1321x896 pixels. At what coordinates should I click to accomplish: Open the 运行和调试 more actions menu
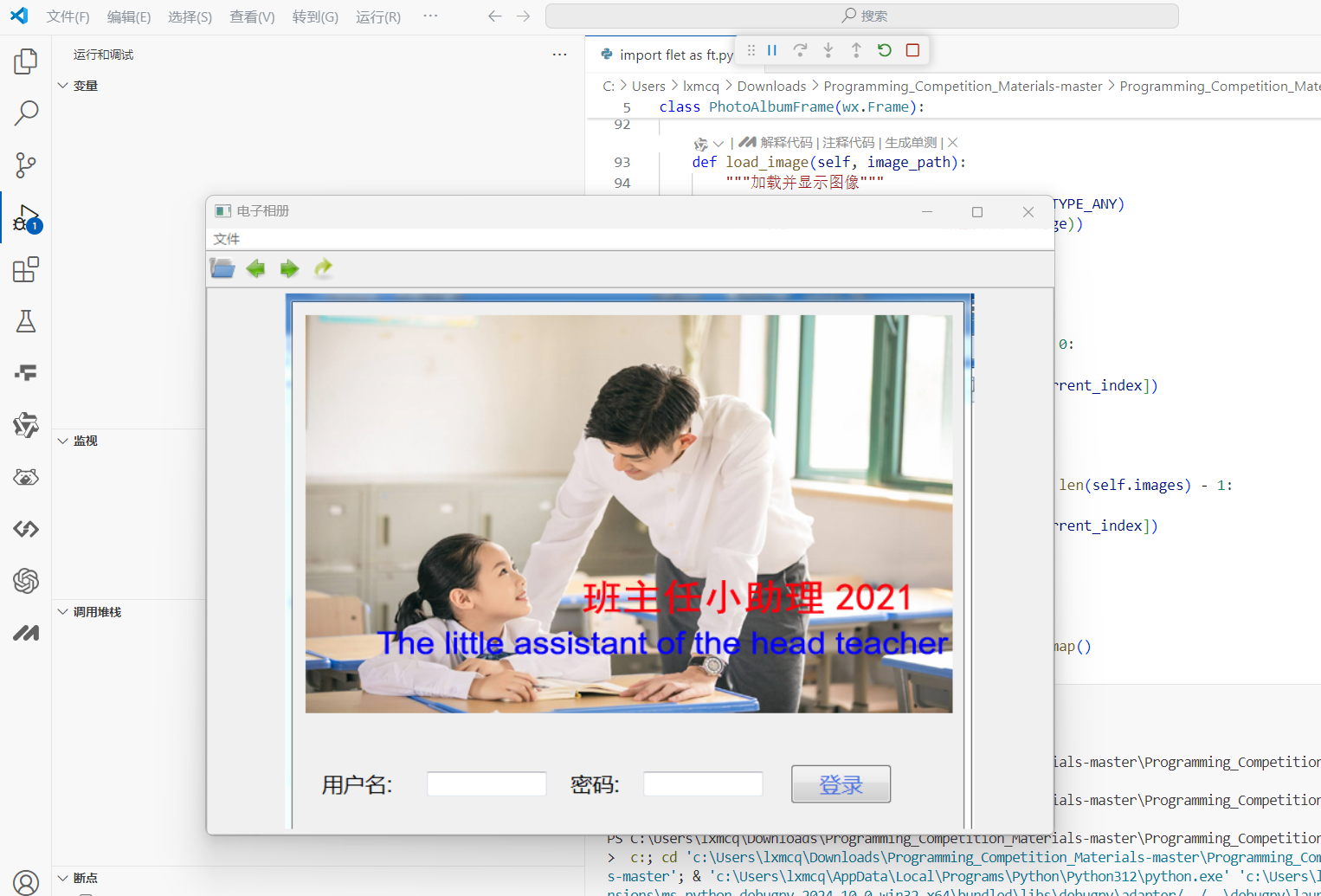pos(560,55)
